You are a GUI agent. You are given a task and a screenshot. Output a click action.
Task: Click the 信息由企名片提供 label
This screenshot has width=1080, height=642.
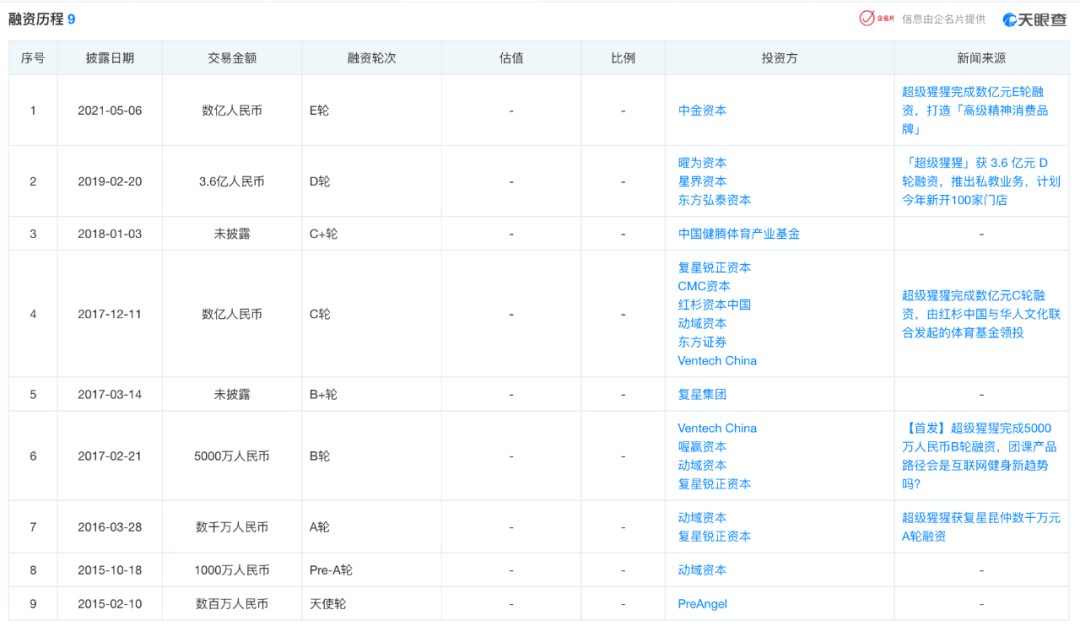(x=944, y=19)
